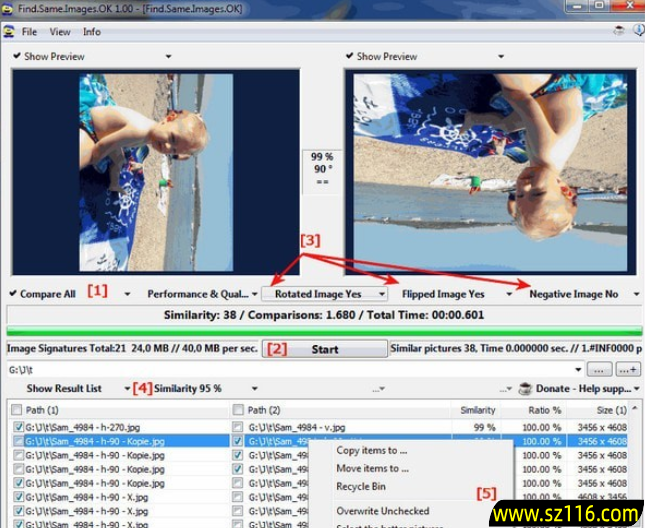Toggle the Path (1) header checkbox
Viewport: 645px width, 528px height.
[16, 410]
